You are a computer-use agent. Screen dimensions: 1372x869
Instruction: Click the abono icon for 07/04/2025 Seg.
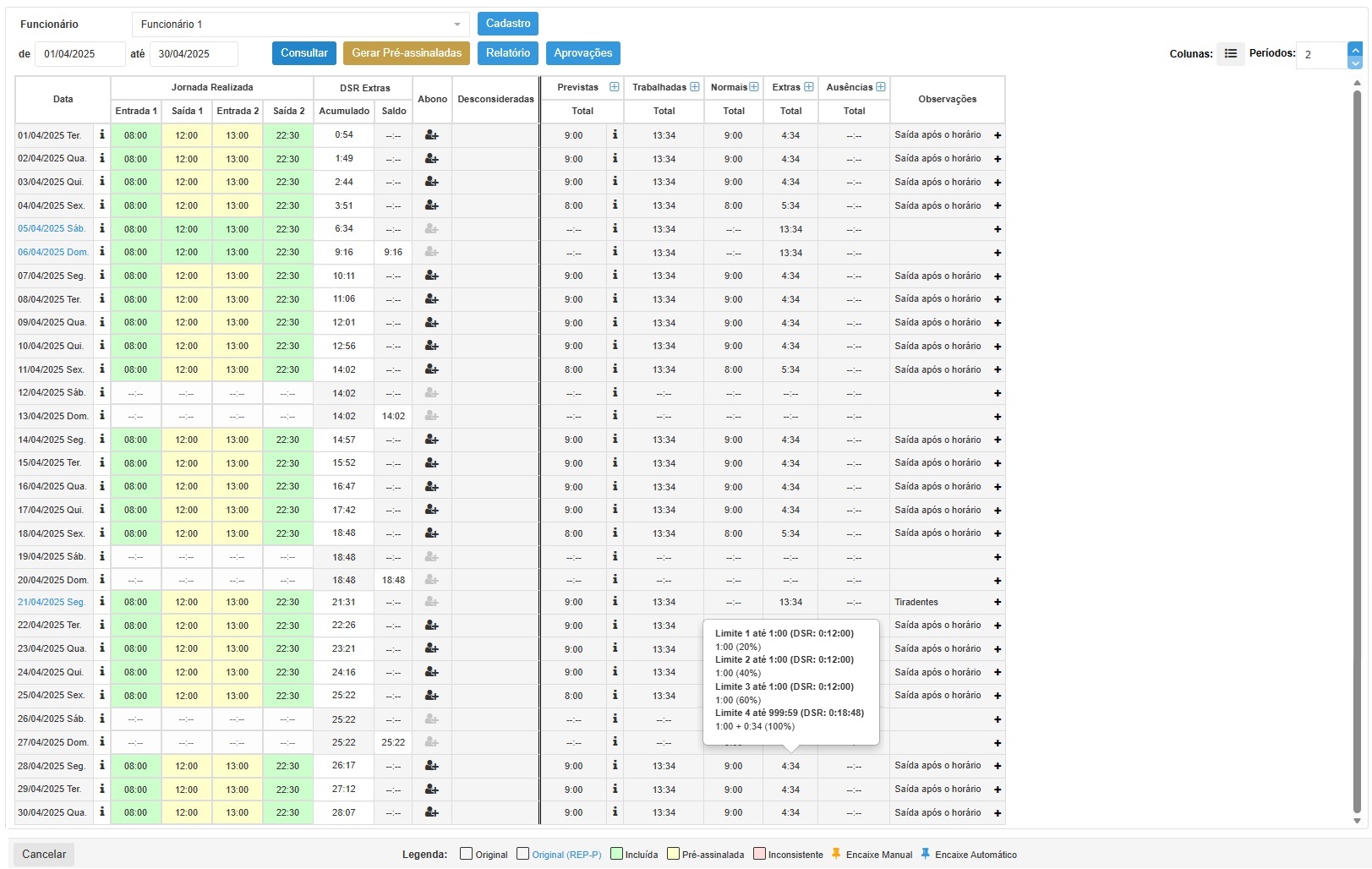point(431,276)
